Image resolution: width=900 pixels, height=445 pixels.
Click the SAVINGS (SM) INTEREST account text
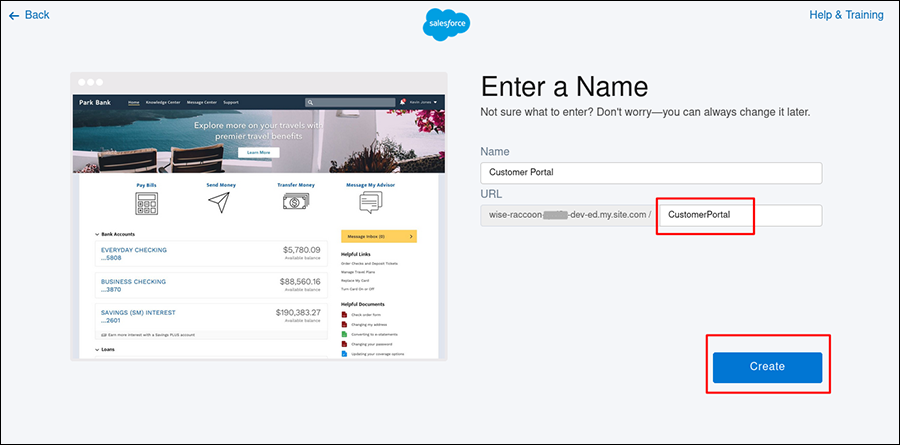[138, 313]
